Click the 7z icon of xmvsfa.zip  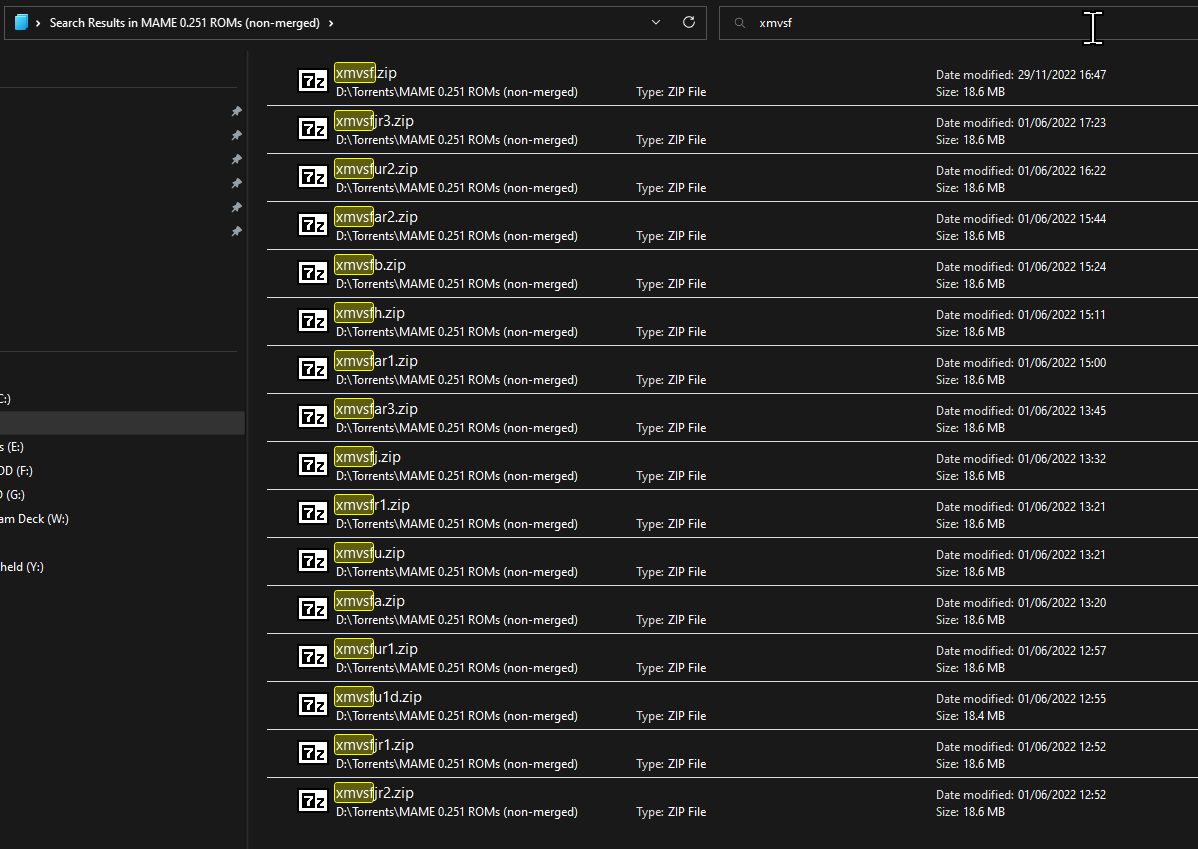[312, 609]
